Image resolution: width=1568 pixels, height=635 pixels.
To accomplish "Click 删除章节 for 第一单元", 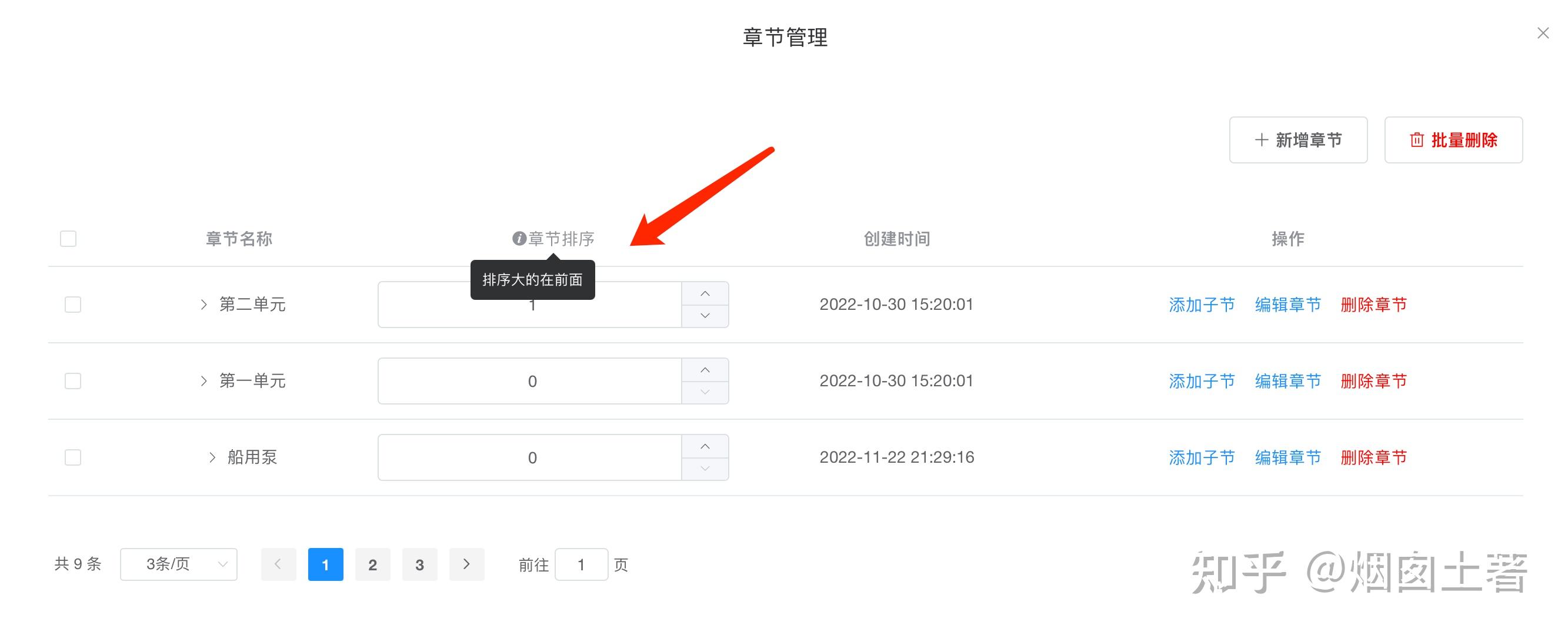I will pos(1373,381).
